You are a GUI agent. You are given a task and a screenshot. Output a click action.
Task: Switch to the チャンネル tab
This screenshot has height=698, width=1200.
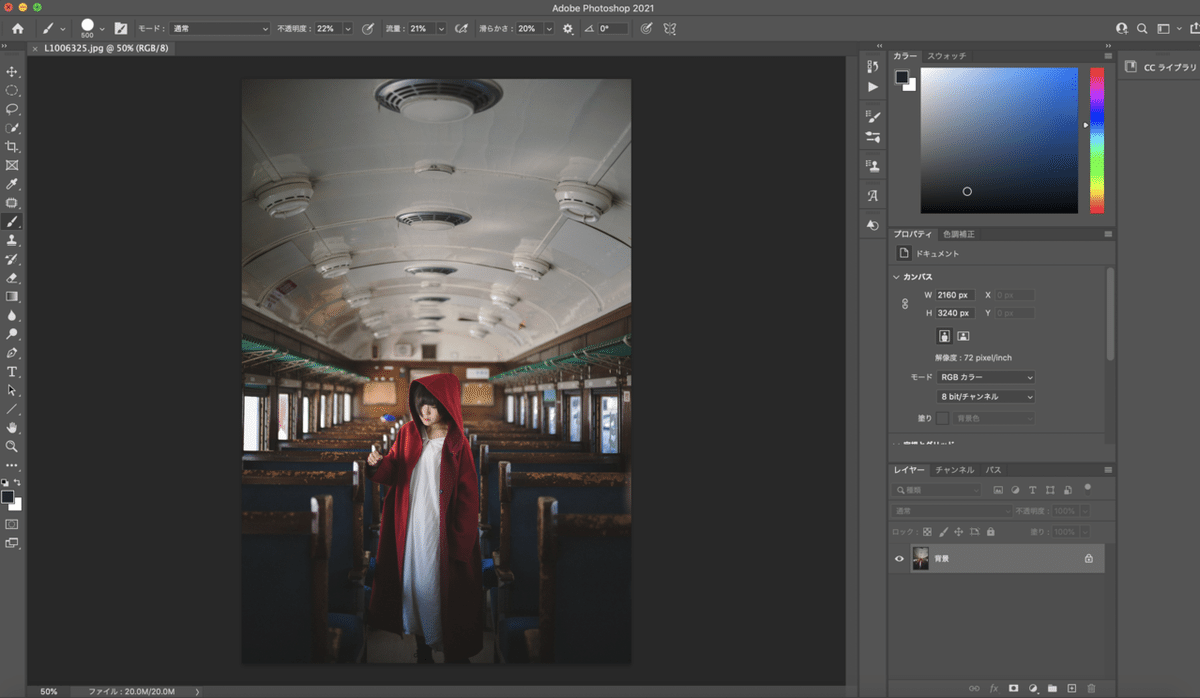pyautogui.click(x=954, y=470)
